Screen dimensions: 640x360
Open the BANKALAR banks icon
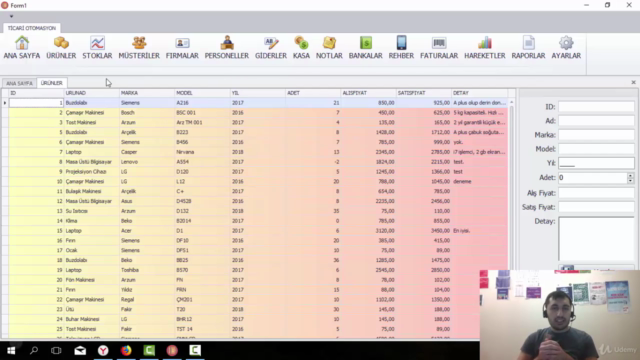365,48
